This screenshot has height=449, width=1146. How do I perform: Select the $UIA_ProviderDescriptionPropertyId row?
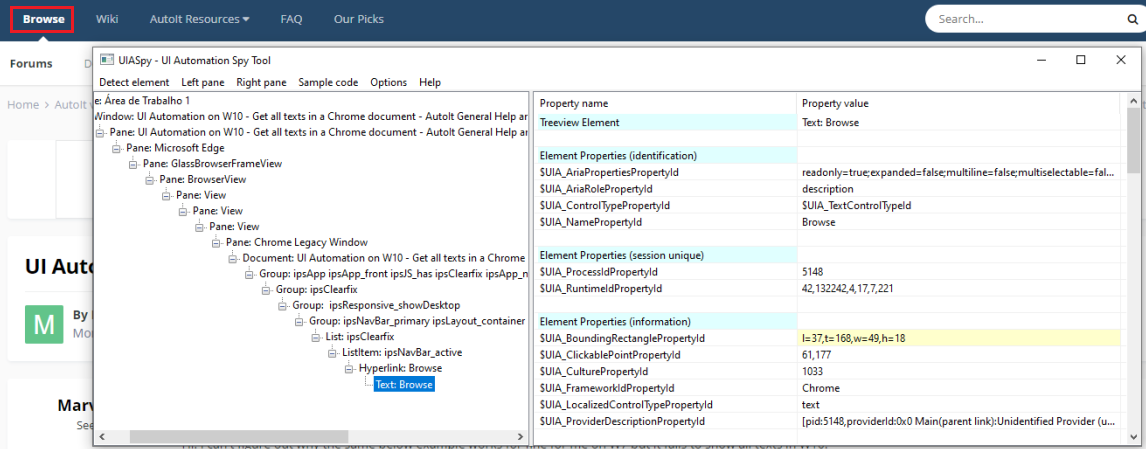(x=827, y=421)
